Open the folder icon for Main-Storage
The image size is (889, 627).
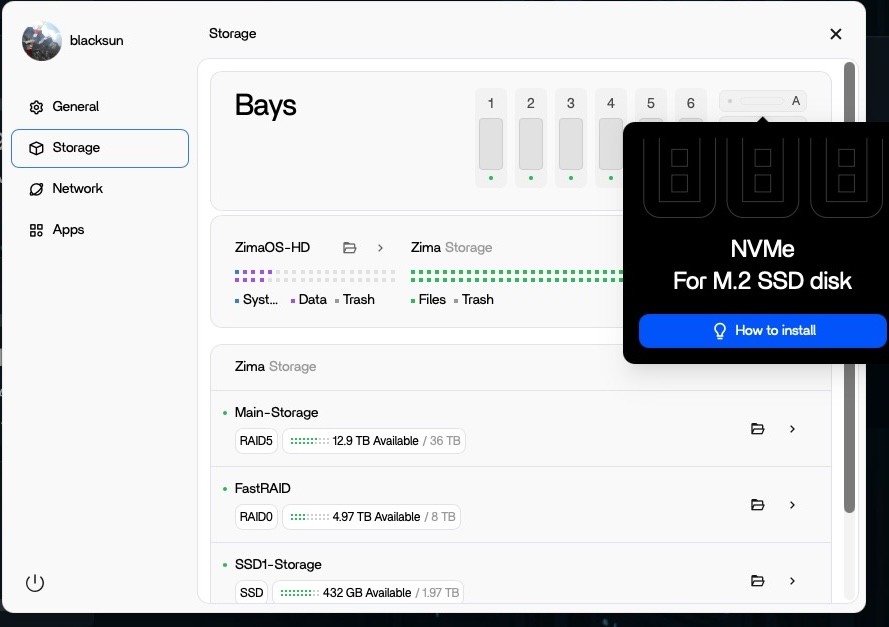tap(757, 429)
